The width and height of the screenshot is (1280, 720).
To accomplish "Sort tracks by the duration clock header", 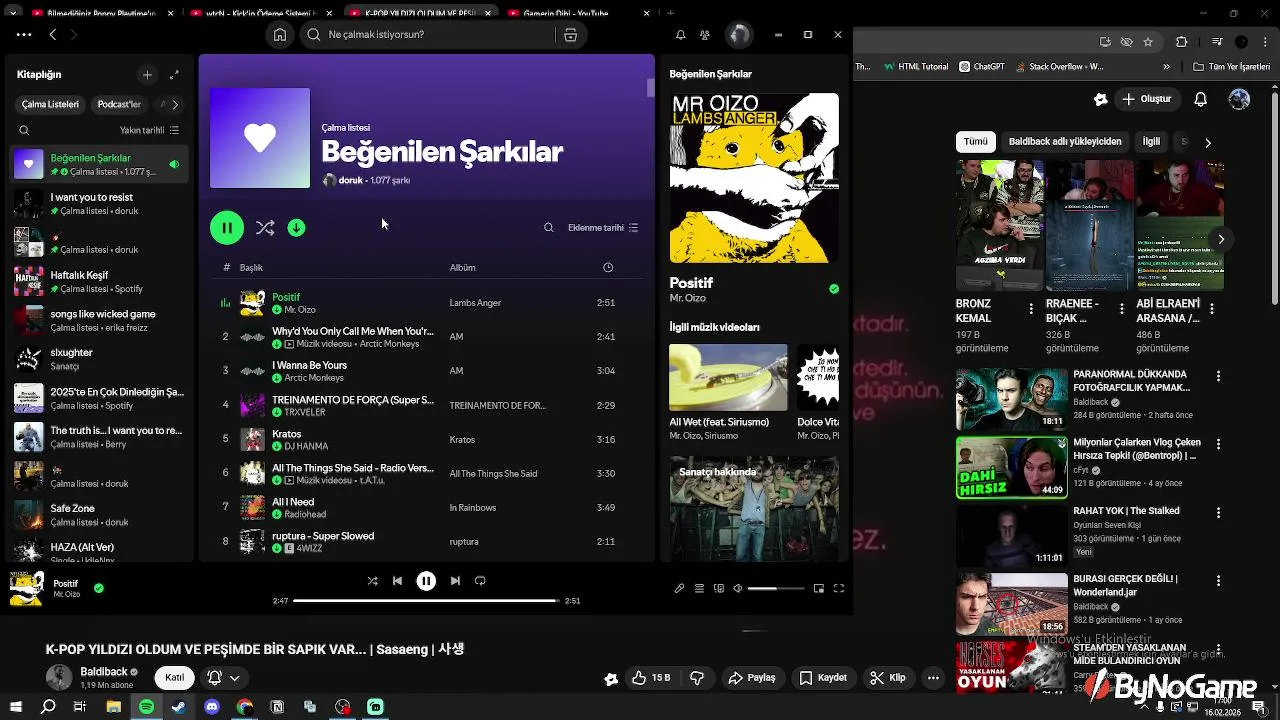I will tap(608, 268).
